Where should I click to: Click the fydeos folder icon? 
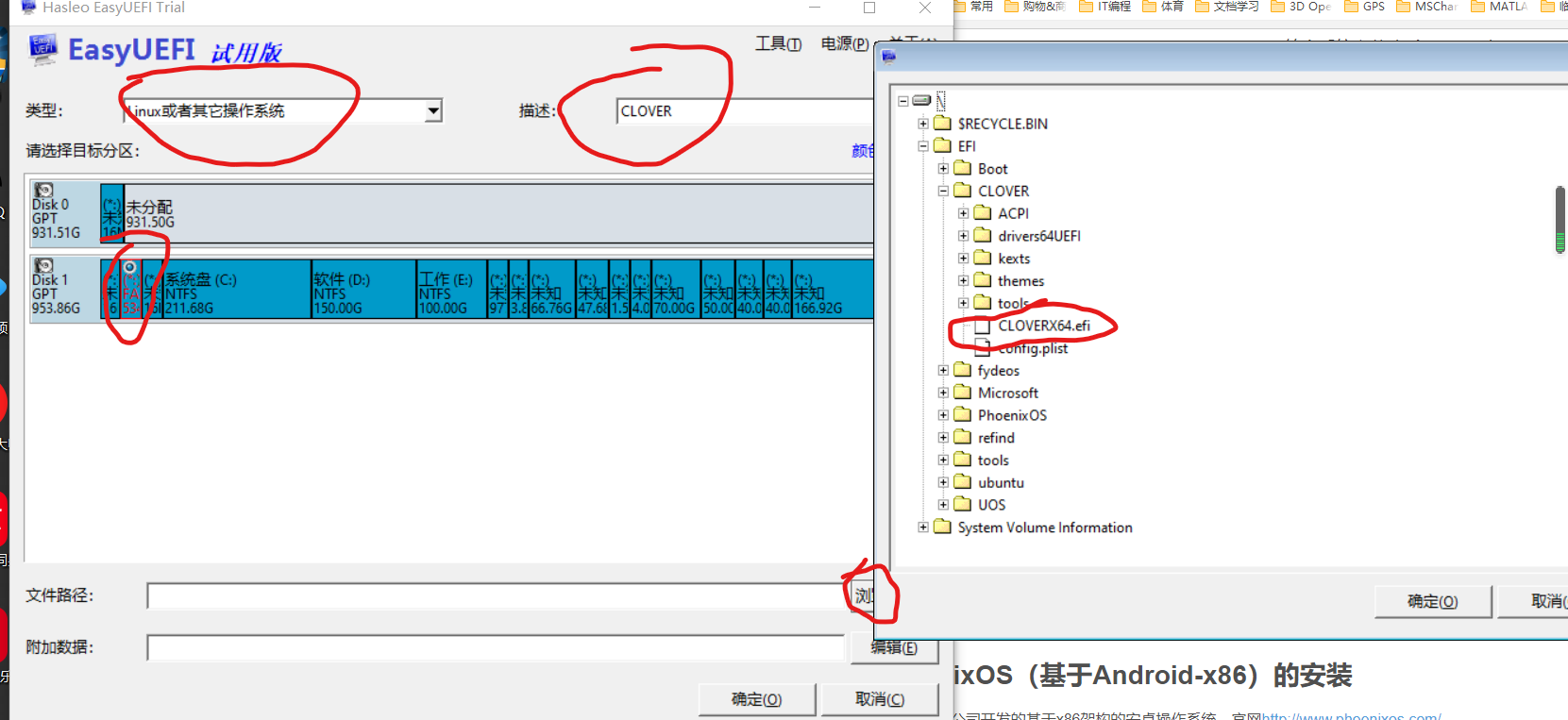[x=963, y=370]
